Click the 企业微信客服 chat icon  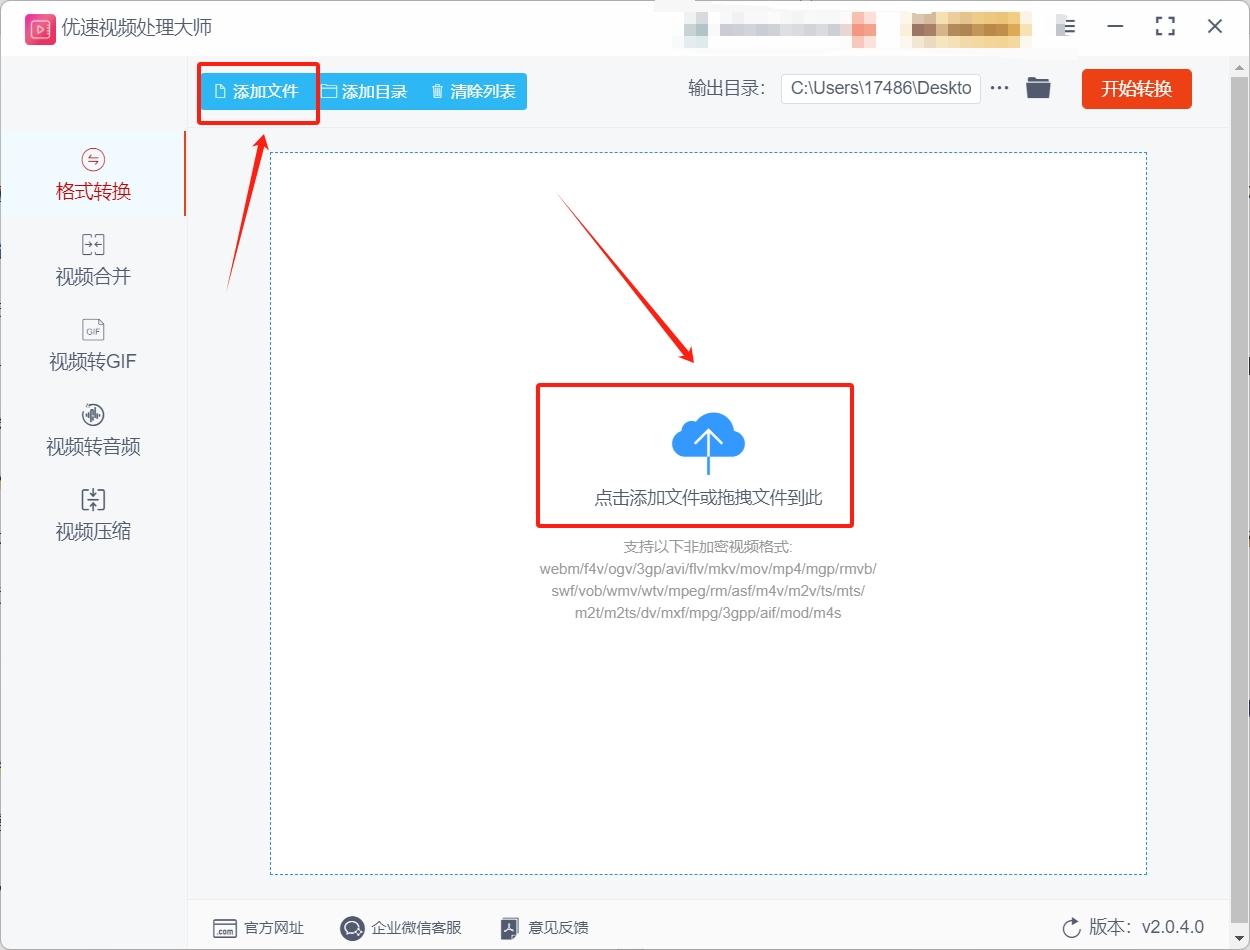351,928
